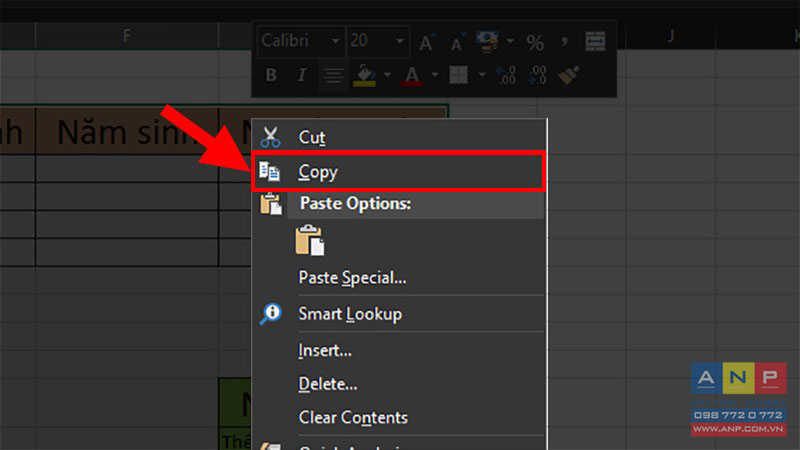Click the Font Color red A icon
Viewport: 800px width, 450px height.
tap(412, 76)
